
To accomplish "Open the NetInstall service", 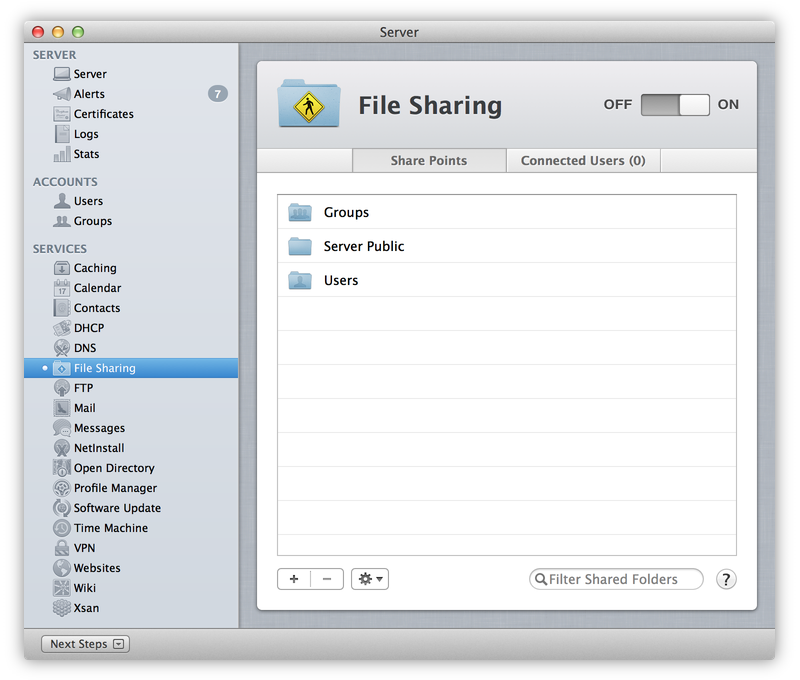I will tap(131, 448).
